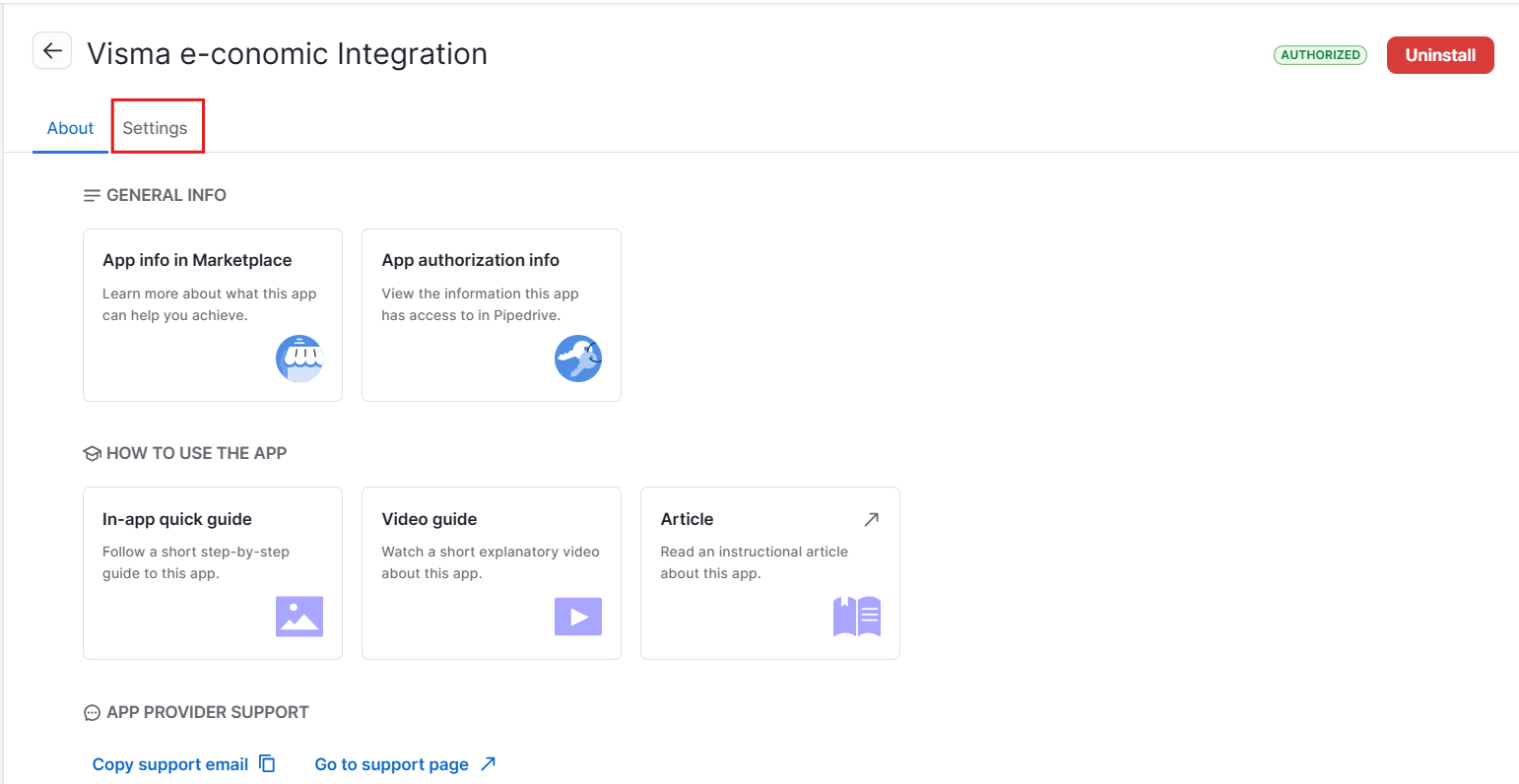Go to the support page link
Screen dimensions: 1519x784
click(392, 764)
